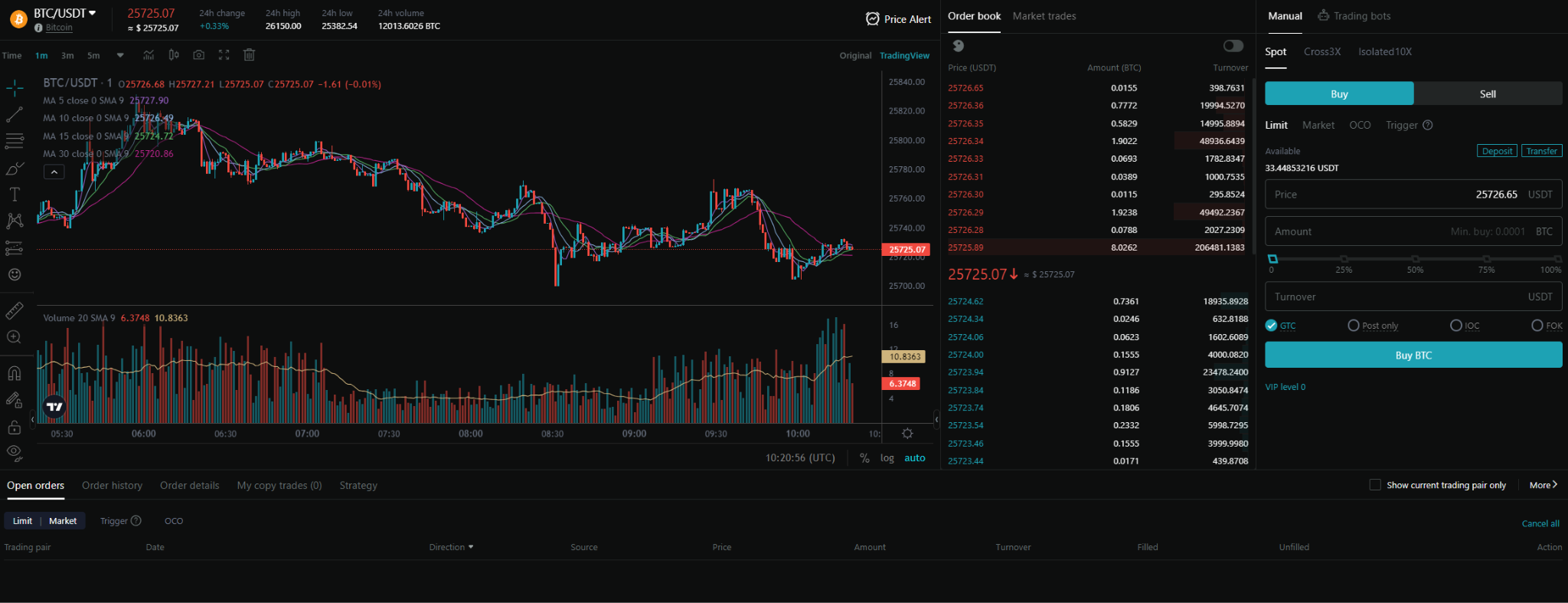Click the Price Alert bell icon

(873, 19)
